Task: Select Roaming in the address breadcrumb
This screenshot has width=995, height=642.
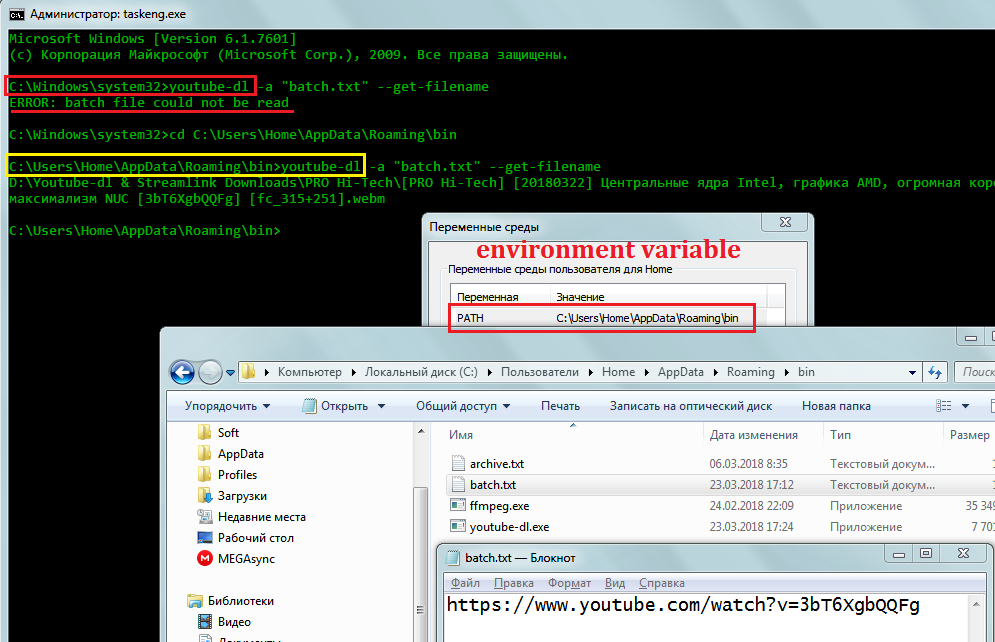Action: 751,372
